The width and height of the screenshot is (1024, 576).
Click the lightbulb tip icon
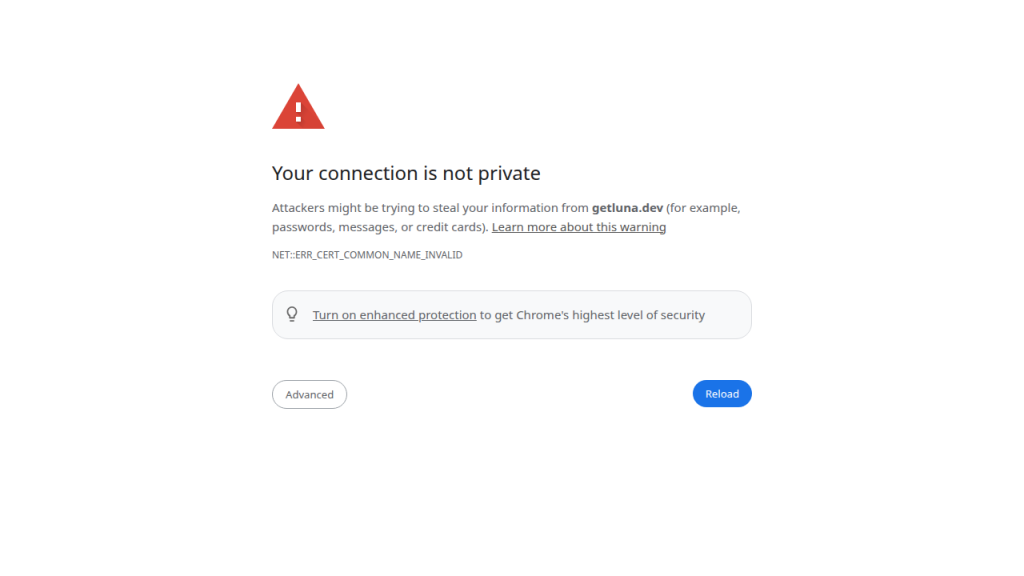292,314
